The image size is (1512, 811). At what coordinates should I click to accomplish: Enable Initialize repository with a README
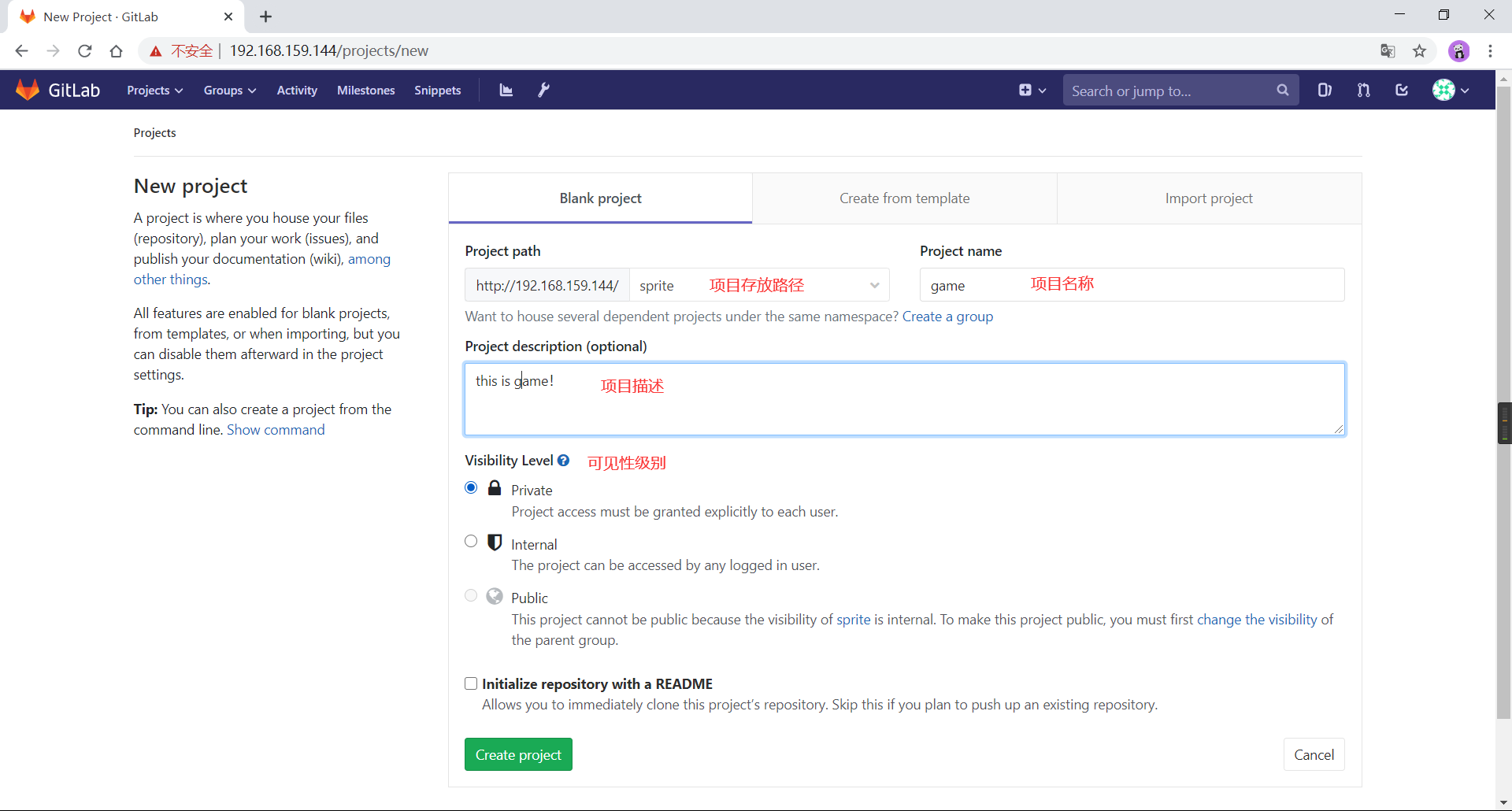(x=471, y=683)
